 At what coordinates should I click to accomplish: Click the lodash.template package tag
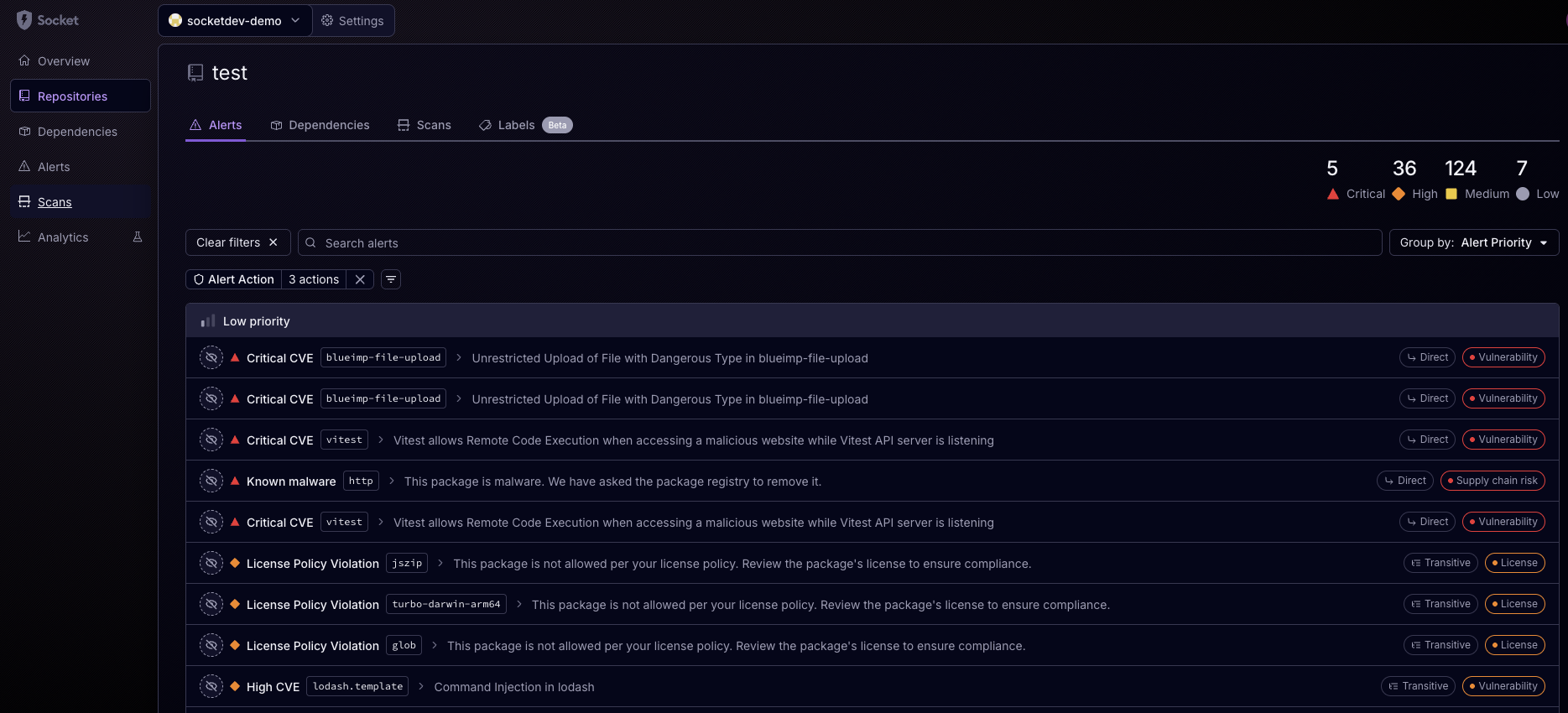pos(358,686)
